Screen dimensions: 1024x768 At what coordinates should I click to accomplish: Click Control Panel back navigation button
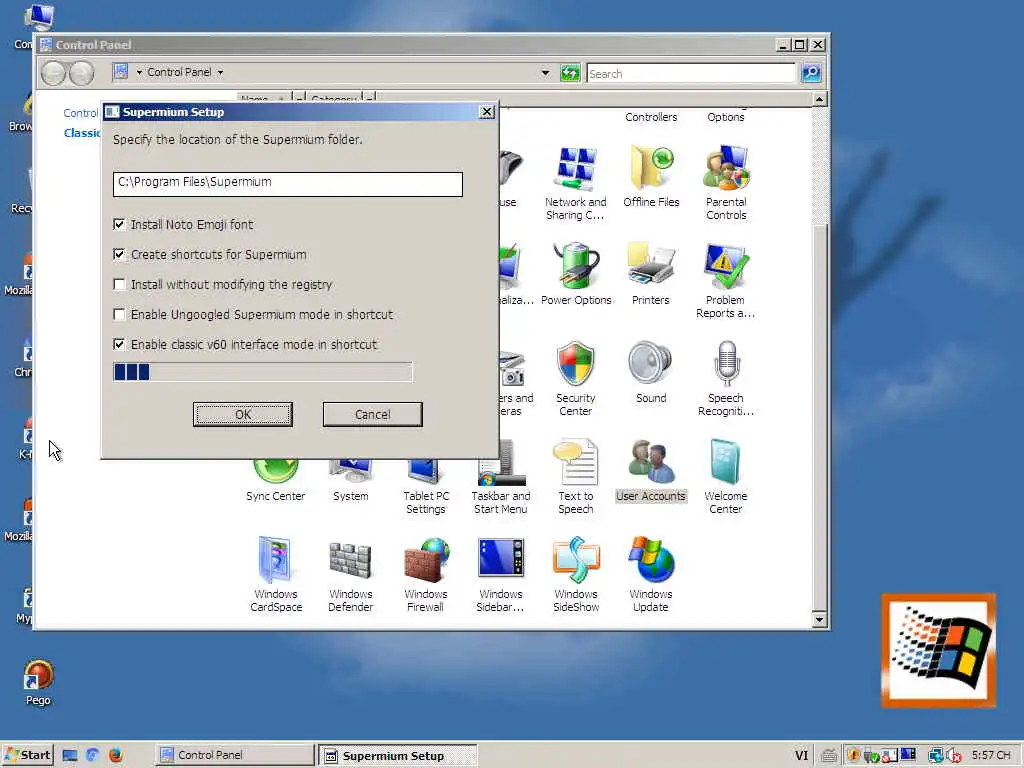point(54,73)
